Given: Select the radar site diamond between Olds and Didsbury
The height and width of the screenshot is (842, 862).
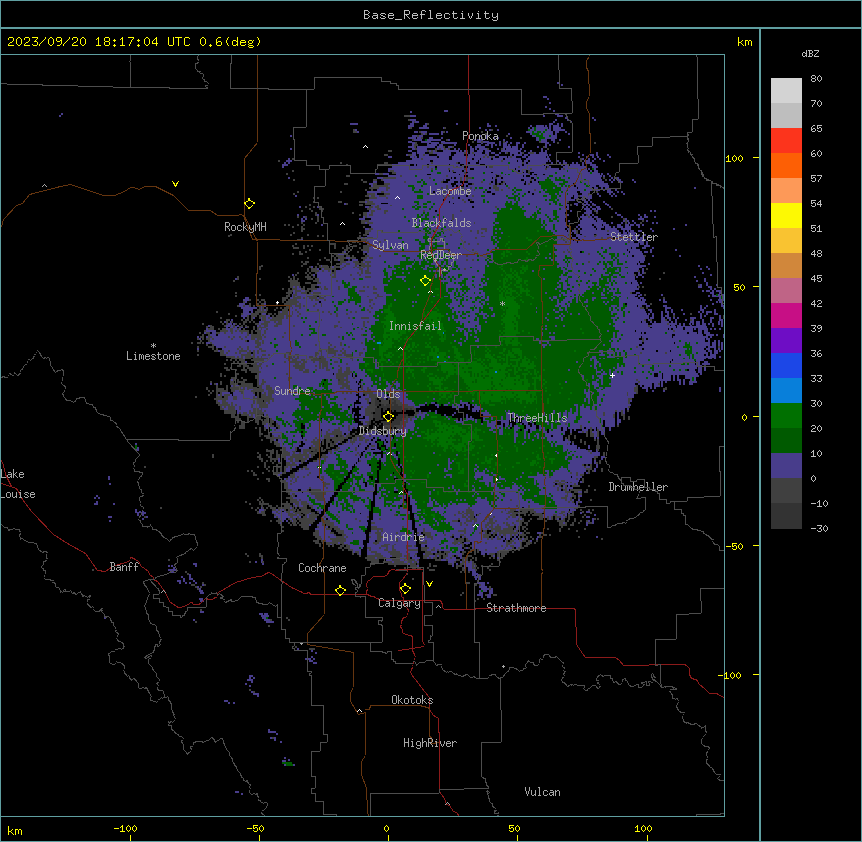Looking at the screenshot, I should pos(389,417).
